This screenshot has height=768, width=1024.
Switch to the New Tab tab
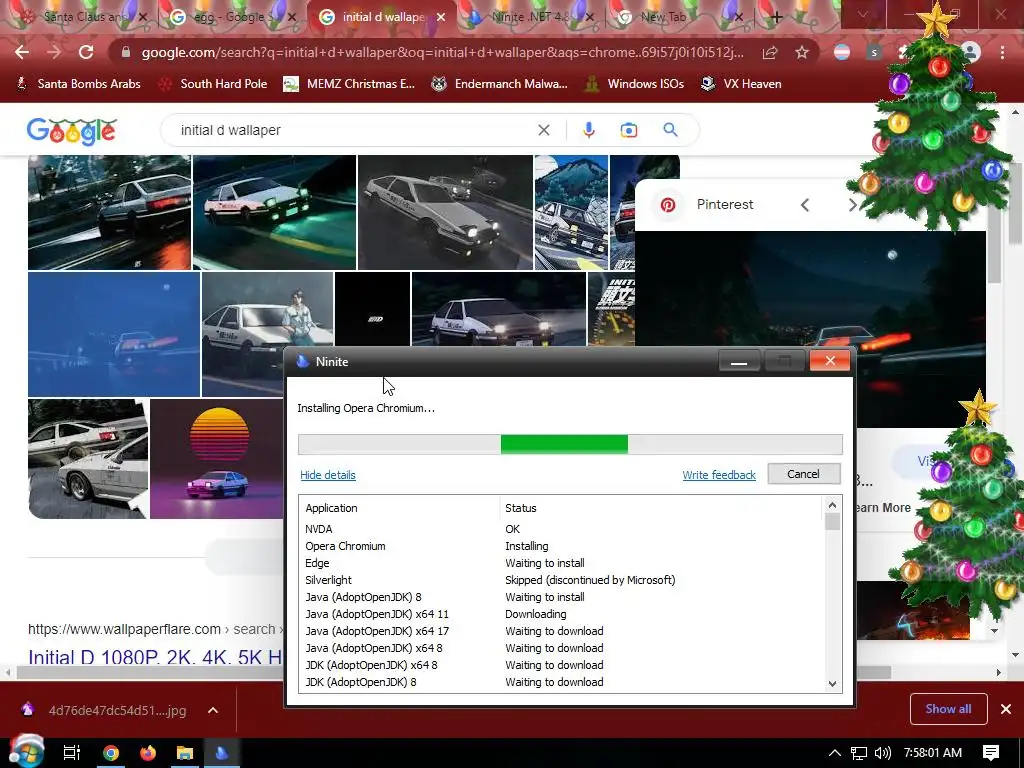click(663, 17)
